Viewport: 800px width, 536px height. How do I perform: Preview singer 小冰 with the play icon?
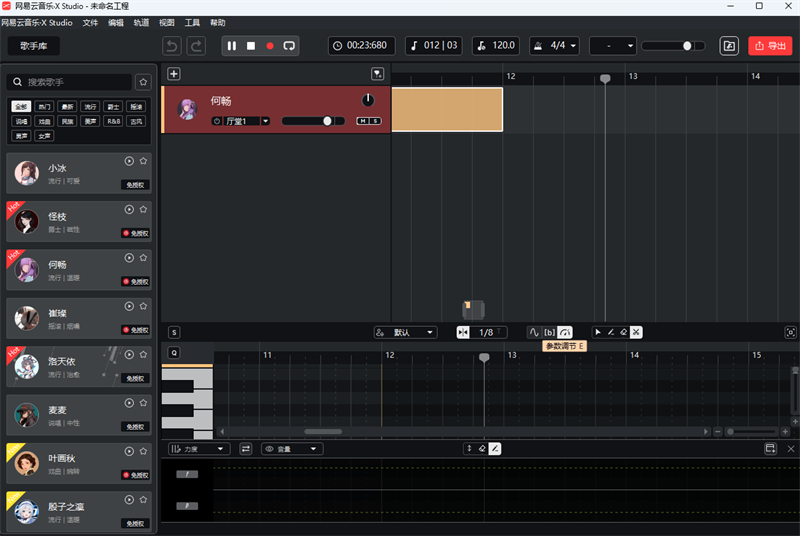point(129,161)
